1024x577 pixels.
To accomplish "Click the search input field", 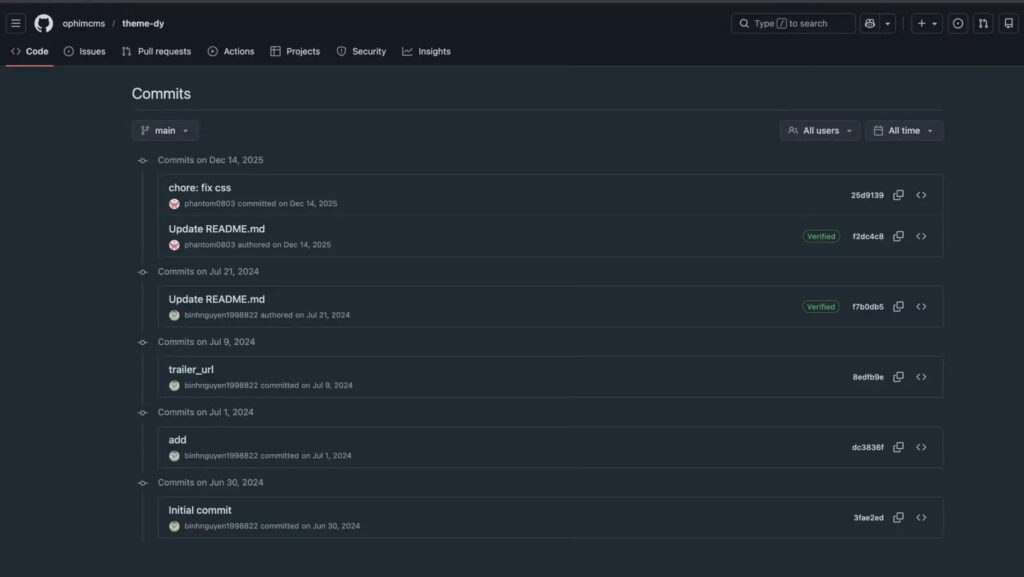I will [x=793, y=23].
